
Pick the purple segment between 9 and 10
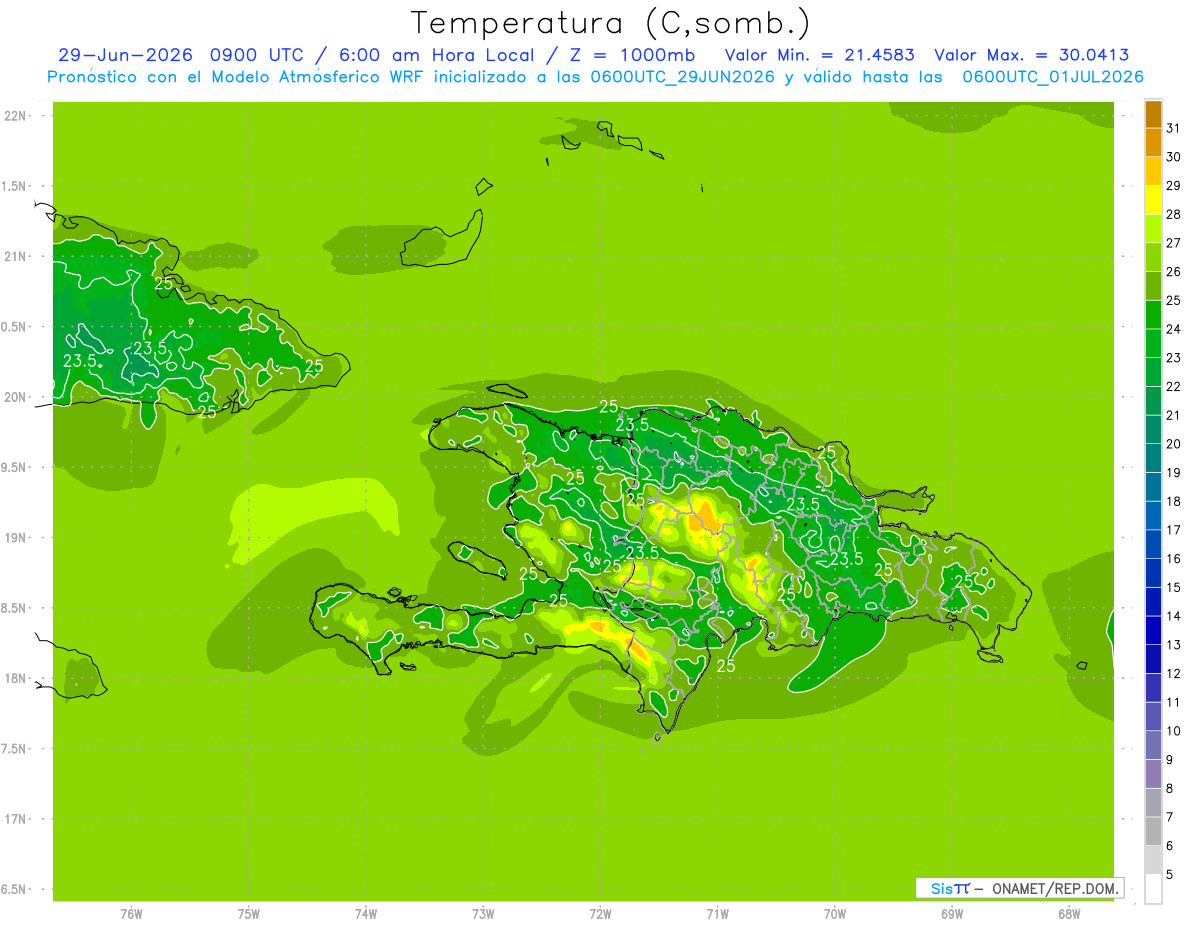[1154, 745]
